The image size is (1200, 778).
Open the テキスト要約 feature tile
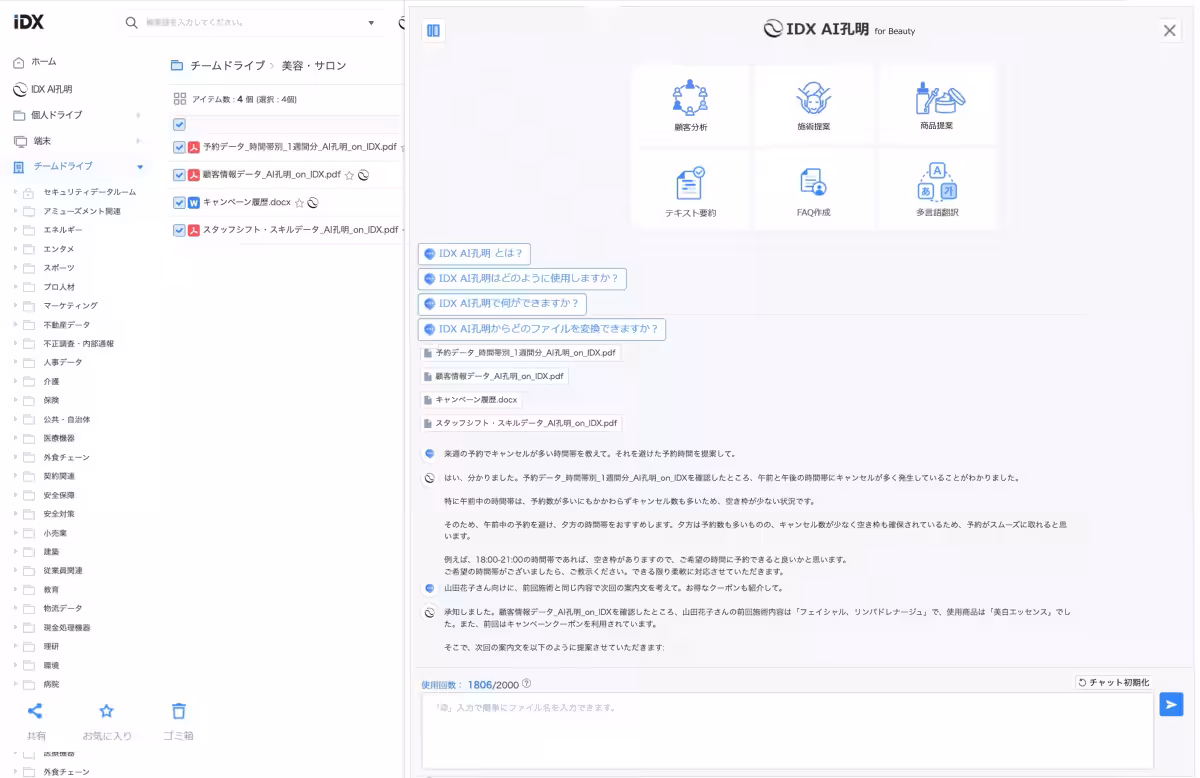pos(690,190)
